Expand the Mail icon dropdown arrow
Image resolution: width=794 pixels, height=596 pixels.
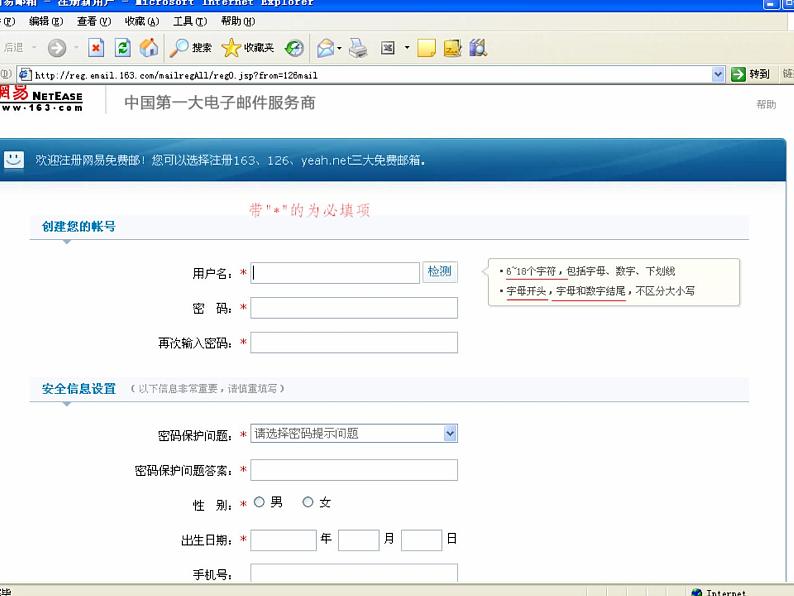(x=339, y=48)
